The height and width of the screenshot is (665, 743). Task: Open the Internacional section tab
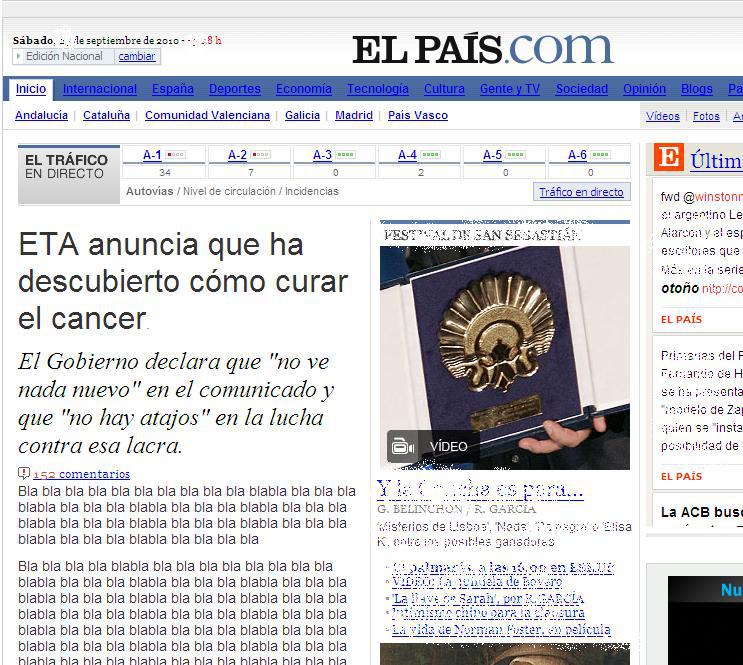(100, 89)
